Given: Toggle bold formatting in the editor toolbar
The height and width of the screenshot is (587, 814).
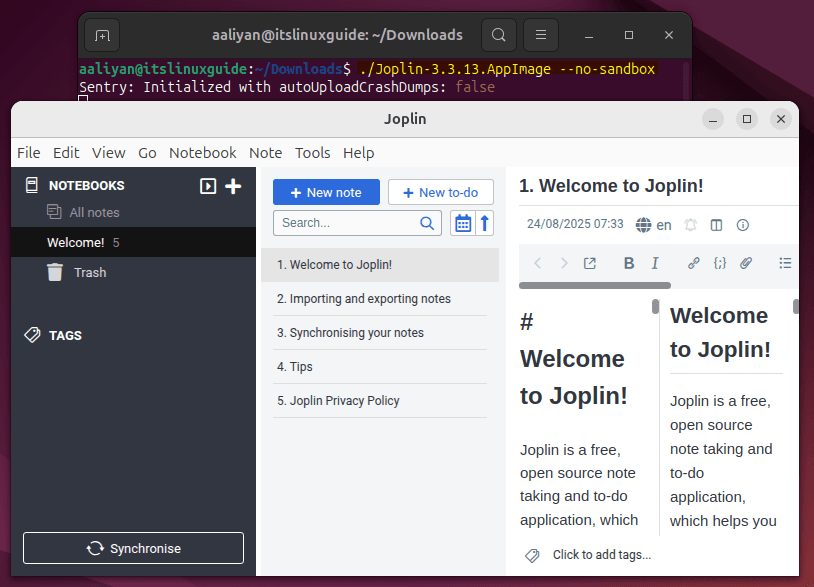Looking at the screenshot, I should pyautogui.click(x=629, y=263).
